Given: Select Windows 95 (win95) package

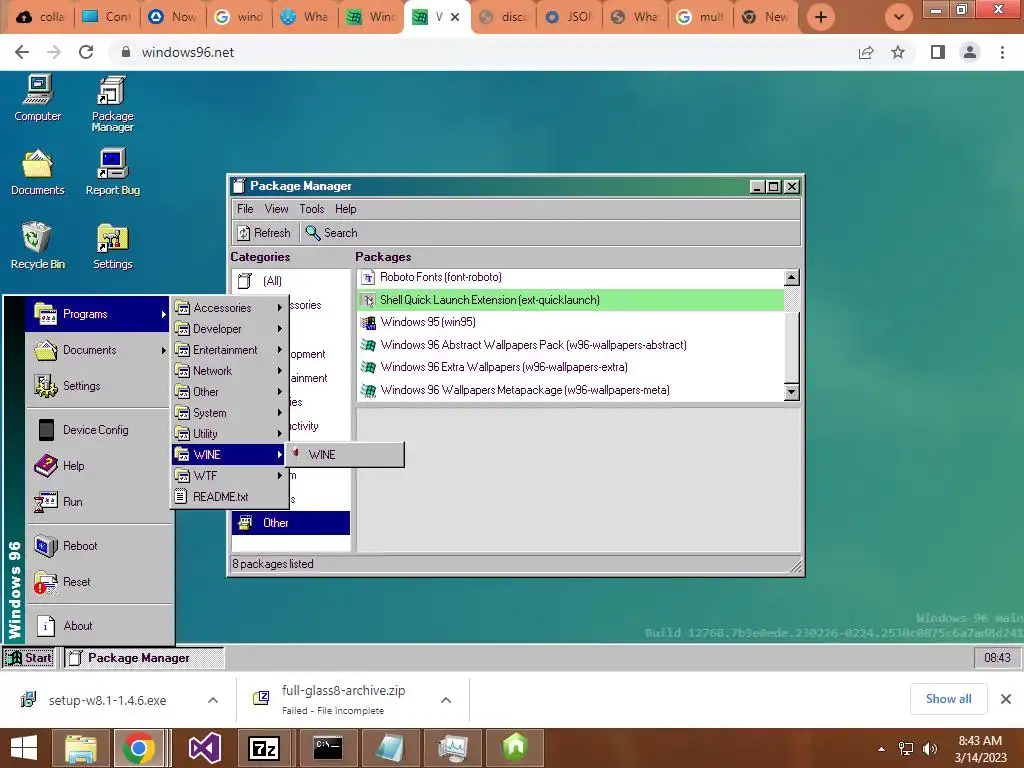Looking at the screenshot, I should (x=570, y=322).
